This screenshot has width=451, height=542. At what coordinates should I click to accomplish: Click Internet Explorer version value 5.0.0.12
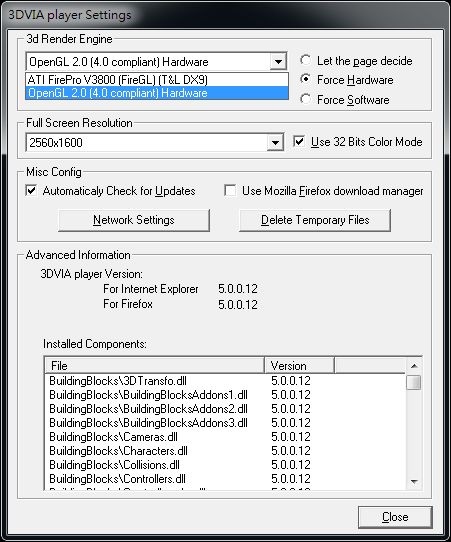tap(238, 289)
